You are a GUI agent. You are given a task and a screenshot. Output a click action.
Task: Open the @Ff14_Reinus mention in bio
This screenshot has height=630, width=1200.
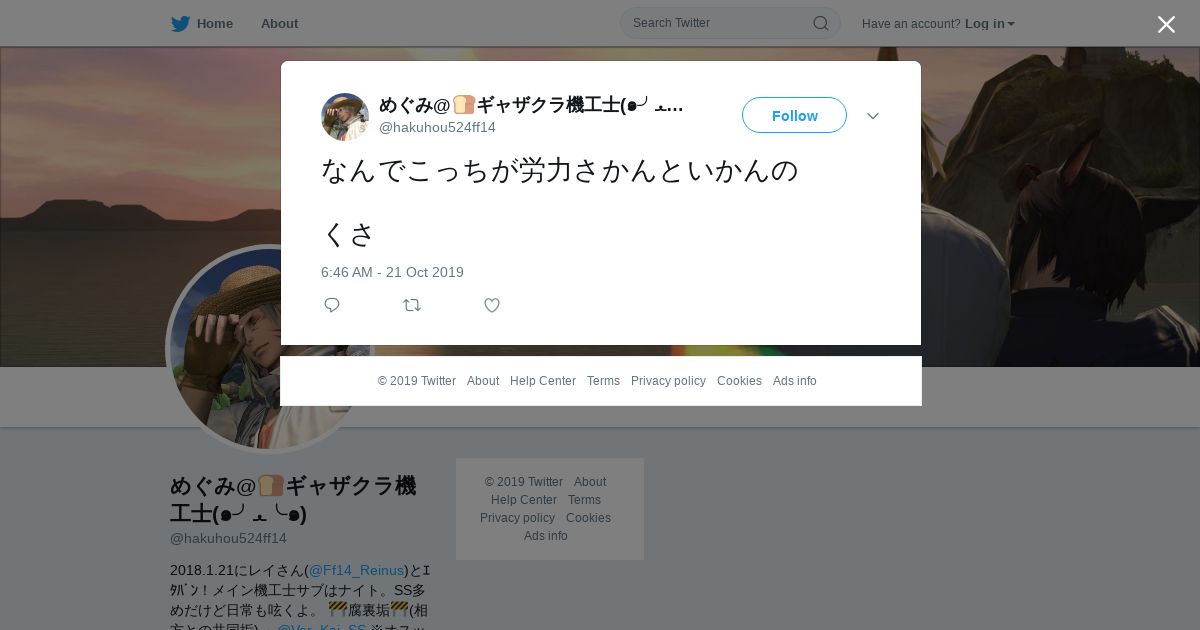coord(356,570)
